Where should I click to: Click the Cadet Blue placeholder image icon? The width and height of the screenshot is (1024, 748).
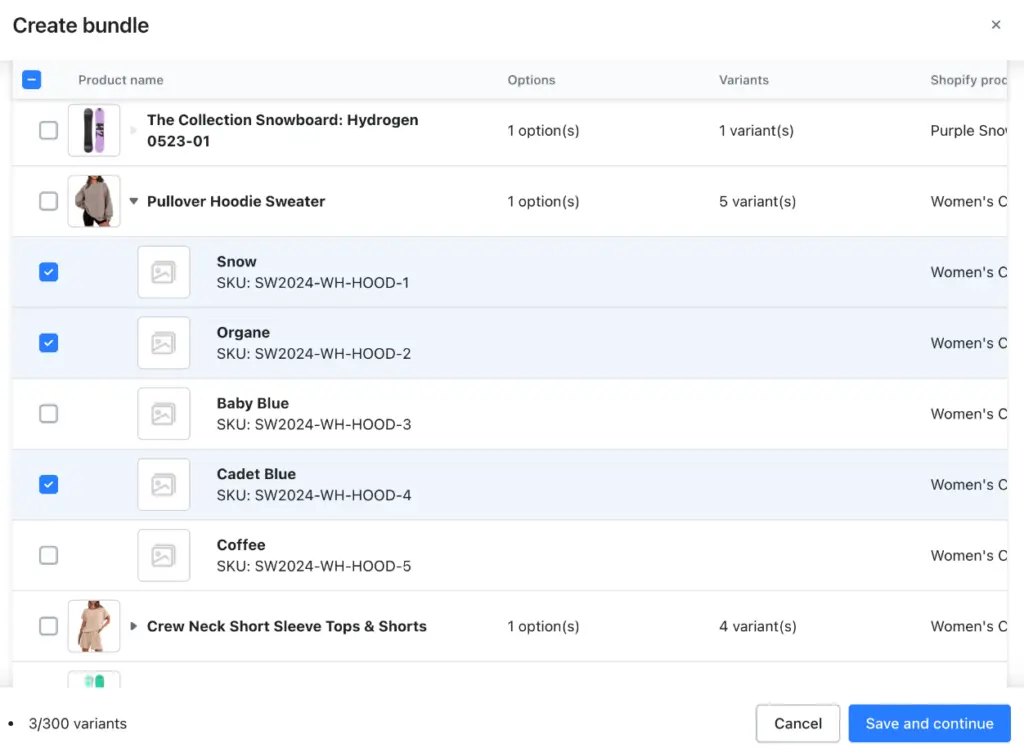point(164,484)
